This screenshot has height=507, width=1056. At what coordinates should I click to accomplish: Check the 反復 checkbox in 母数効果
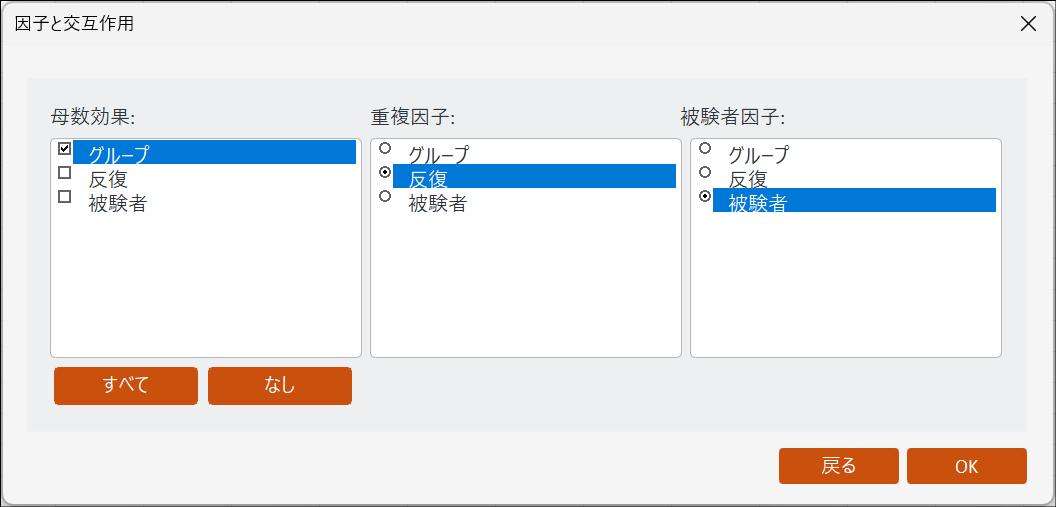pos(65,173)
